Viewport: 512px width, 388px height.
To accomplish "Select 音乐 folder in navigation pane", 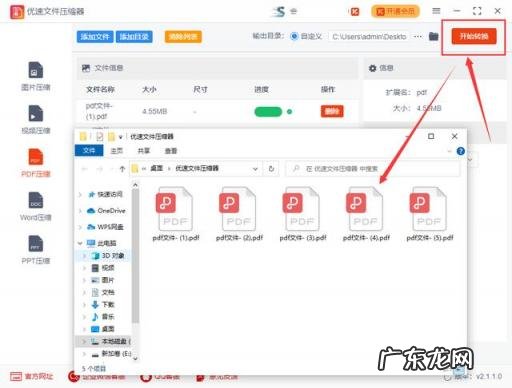I will (103, 317).
